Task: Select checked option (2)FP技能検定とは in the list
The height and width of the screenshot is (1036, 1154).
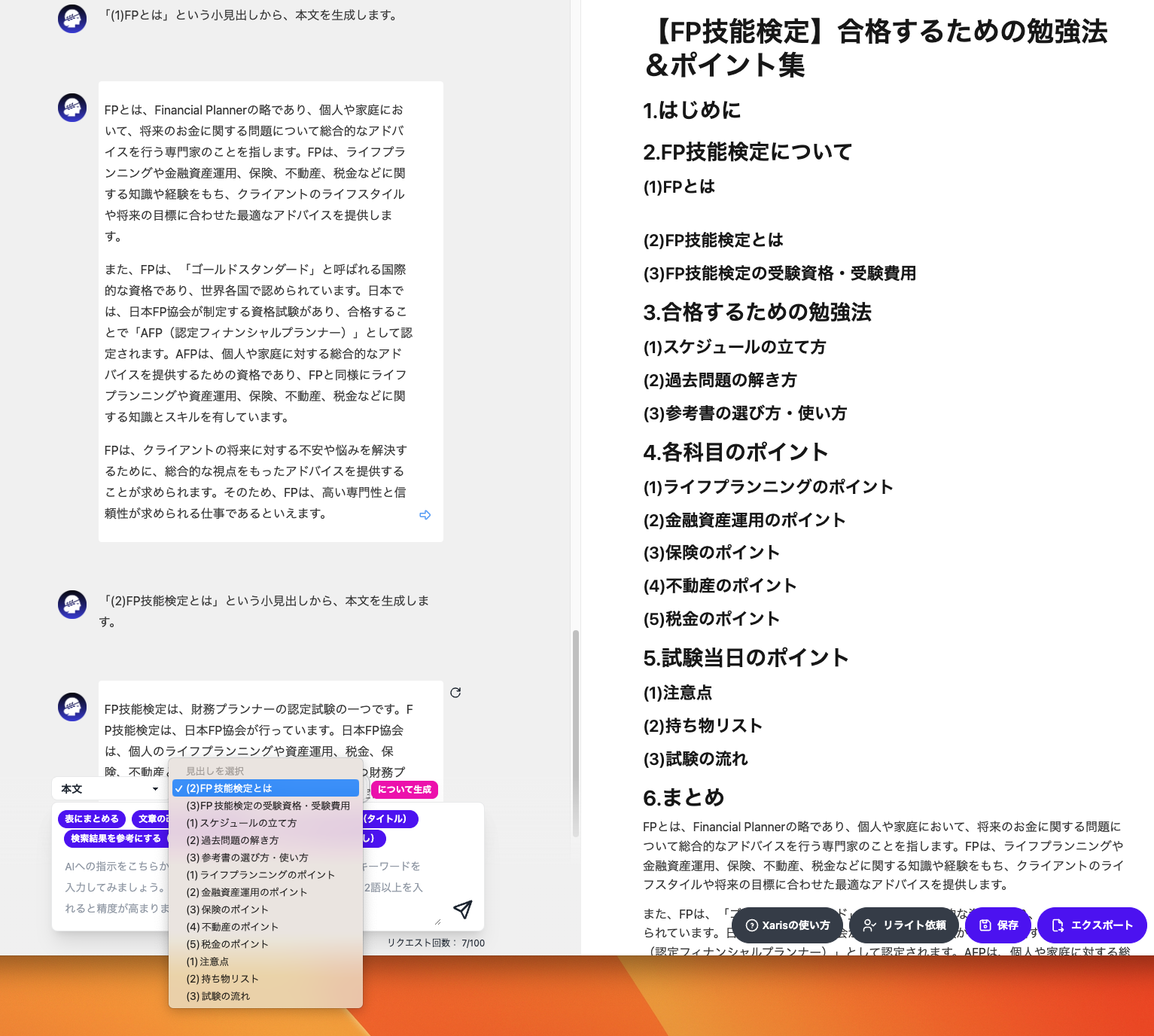Action: pos(266,788)
